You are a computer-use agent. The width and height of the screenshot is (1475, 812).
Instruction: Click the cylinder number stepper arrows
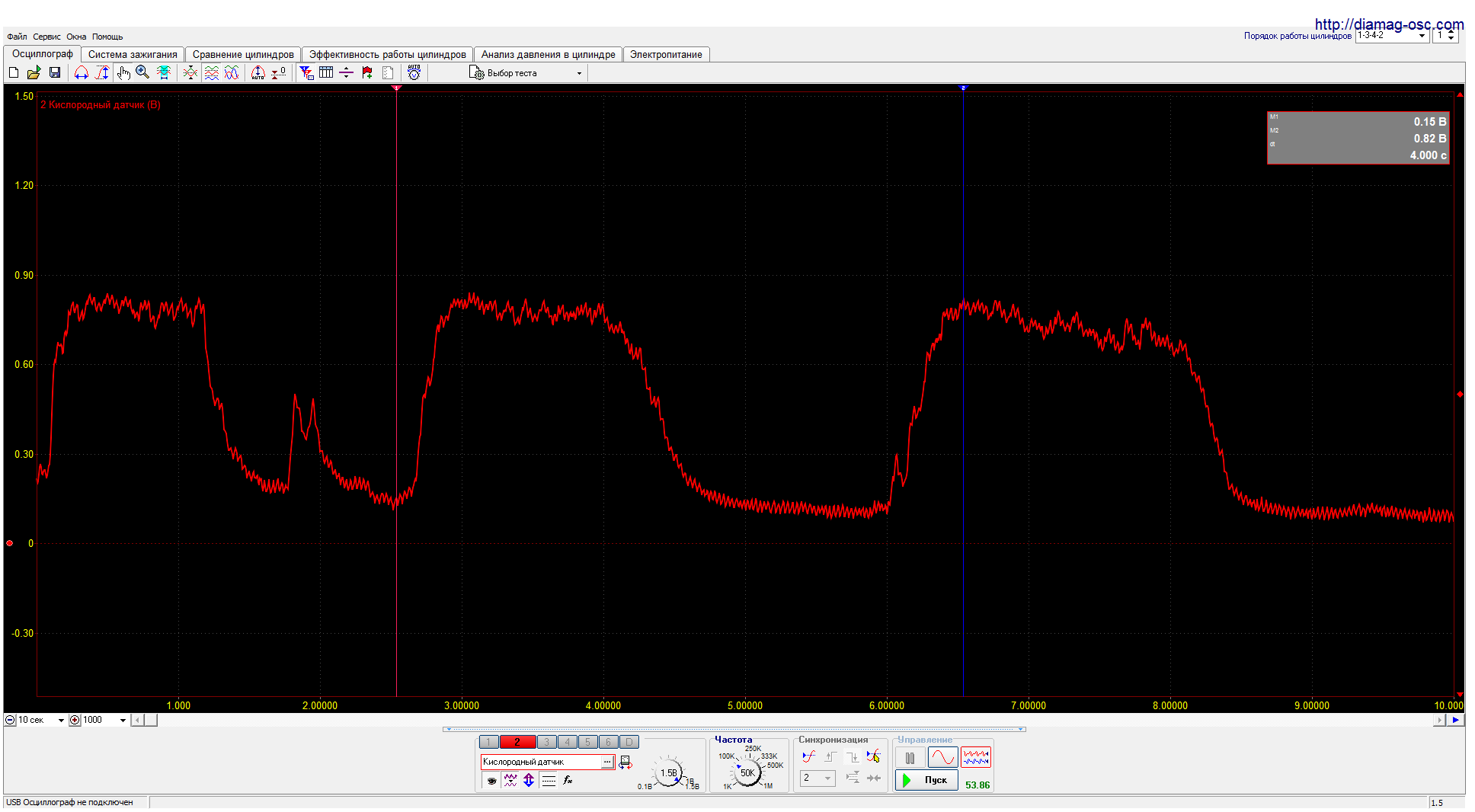pos(1451,35)
